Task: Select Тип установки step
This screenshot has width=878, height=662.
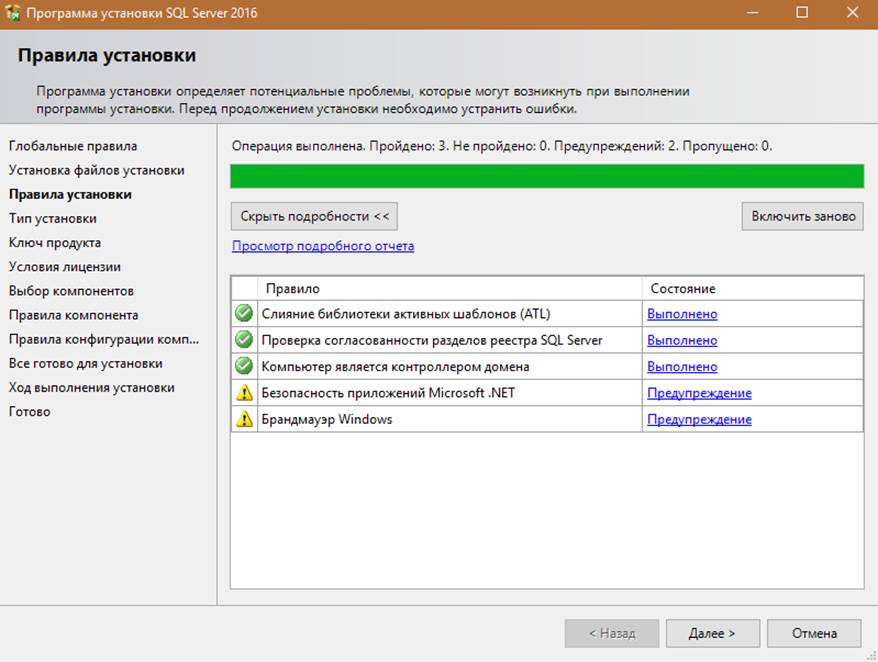Action: (x=53, y=218)
